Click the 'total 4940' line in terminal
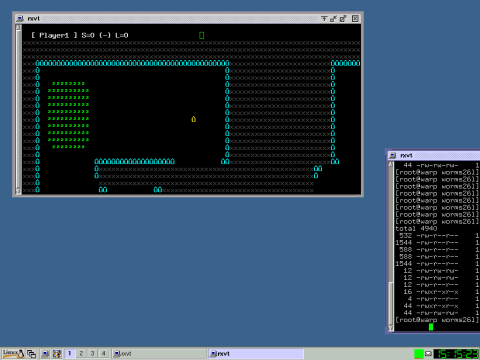 tap(416, 228)
